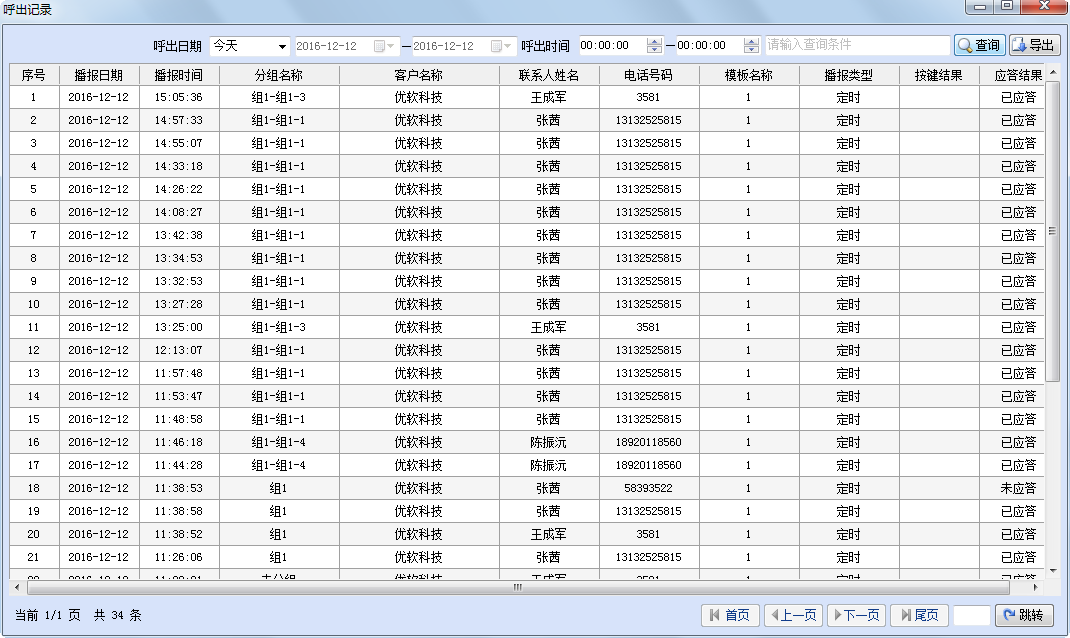Go to previous page with 上一页
1070x638 pixels.
pos(793,615)
